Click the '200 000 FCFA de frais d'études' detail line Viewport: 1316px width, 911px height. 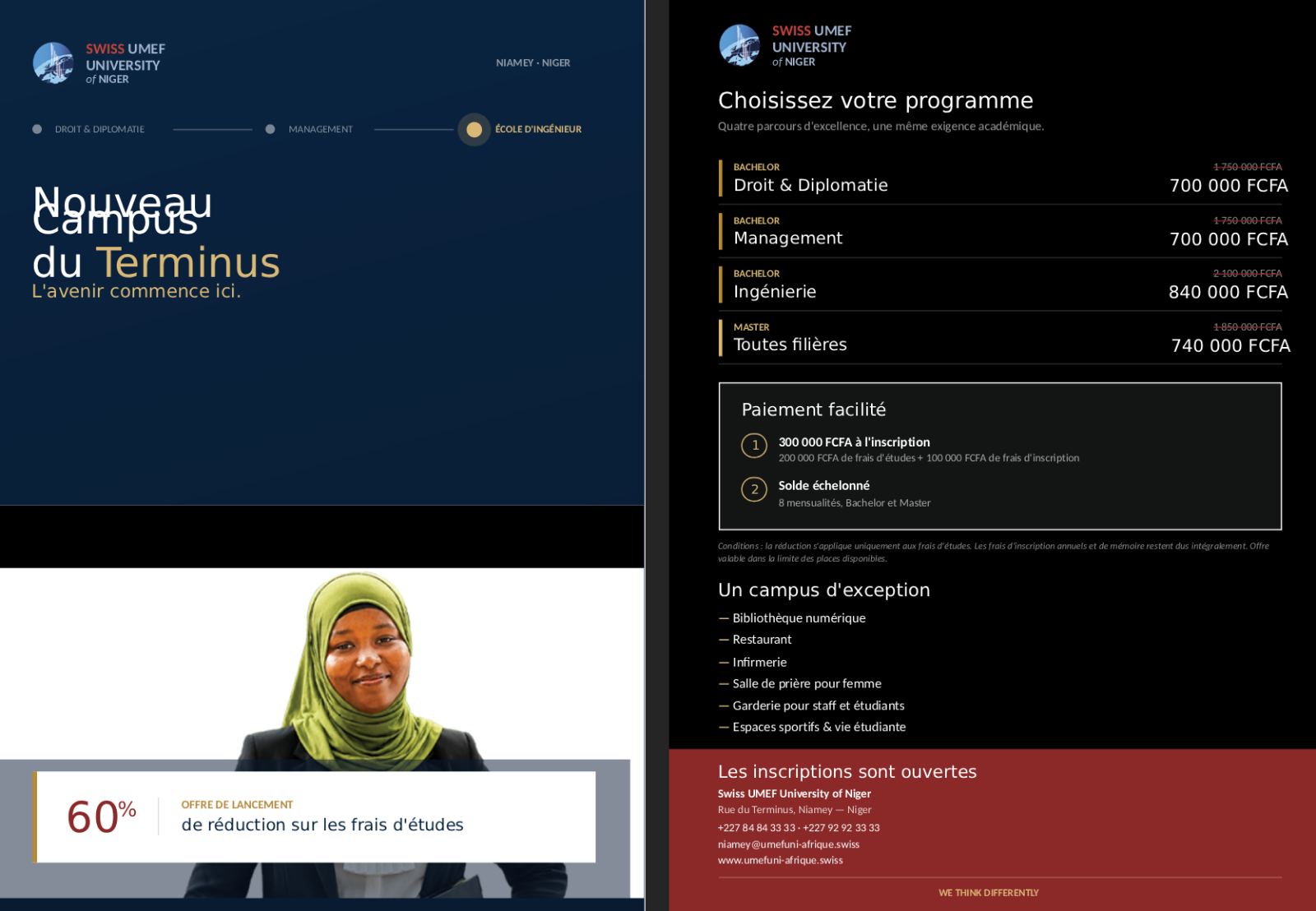929,458
